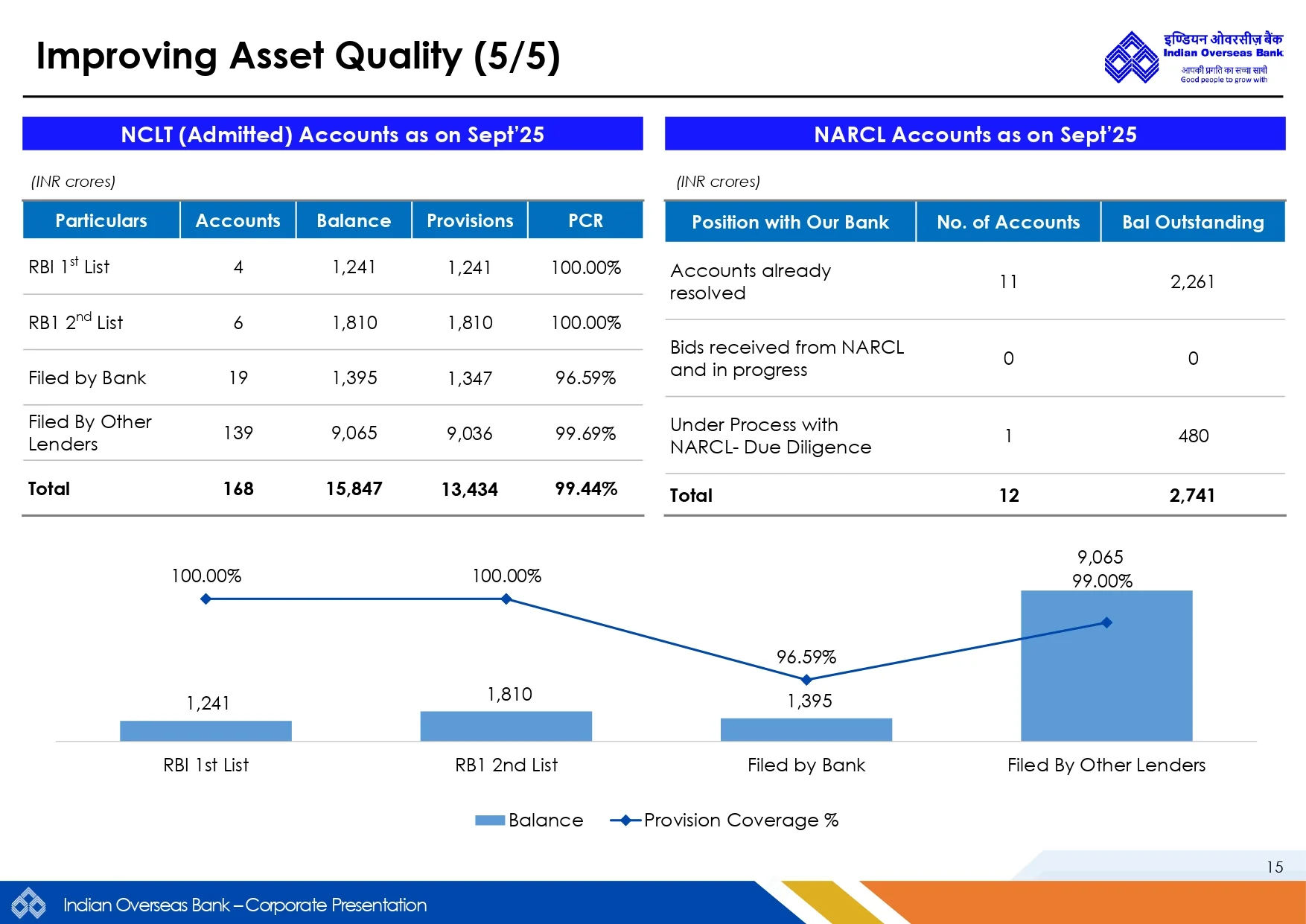
Task: Click the Provisions column header
Action: [470, 220]
